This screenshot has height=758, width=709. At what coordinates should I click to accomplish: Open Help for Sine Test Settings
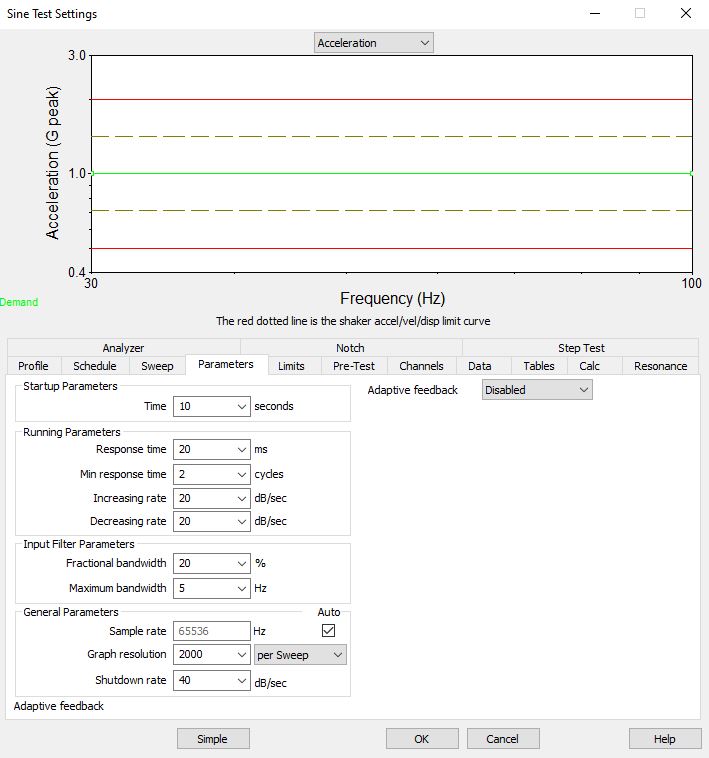pyautogui.click(x=665, y=739)
